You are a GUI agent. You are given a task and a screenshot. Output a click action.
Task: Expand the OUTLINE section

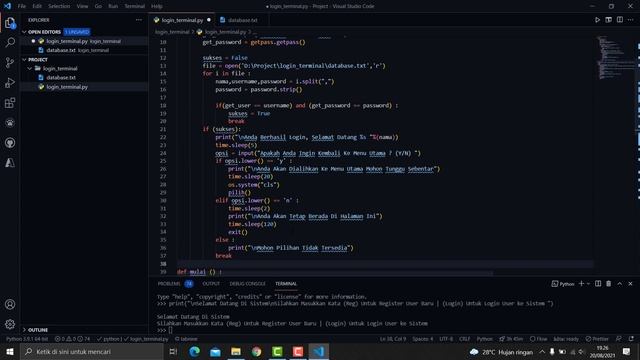24,330
